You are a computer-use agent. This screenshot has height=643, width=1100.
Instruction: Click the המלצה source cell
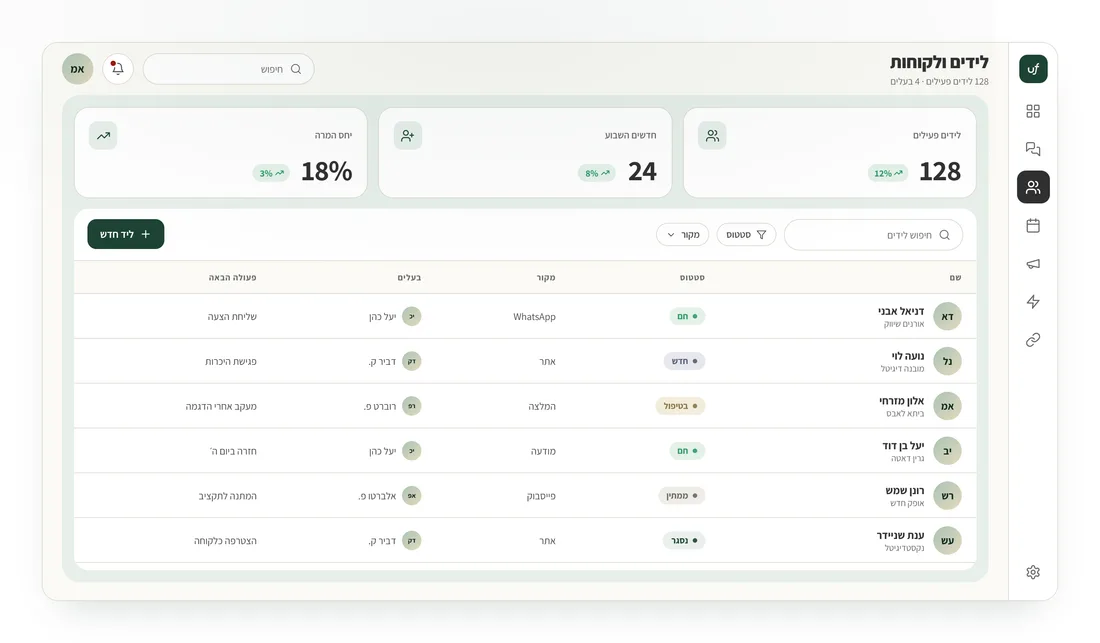542,407
